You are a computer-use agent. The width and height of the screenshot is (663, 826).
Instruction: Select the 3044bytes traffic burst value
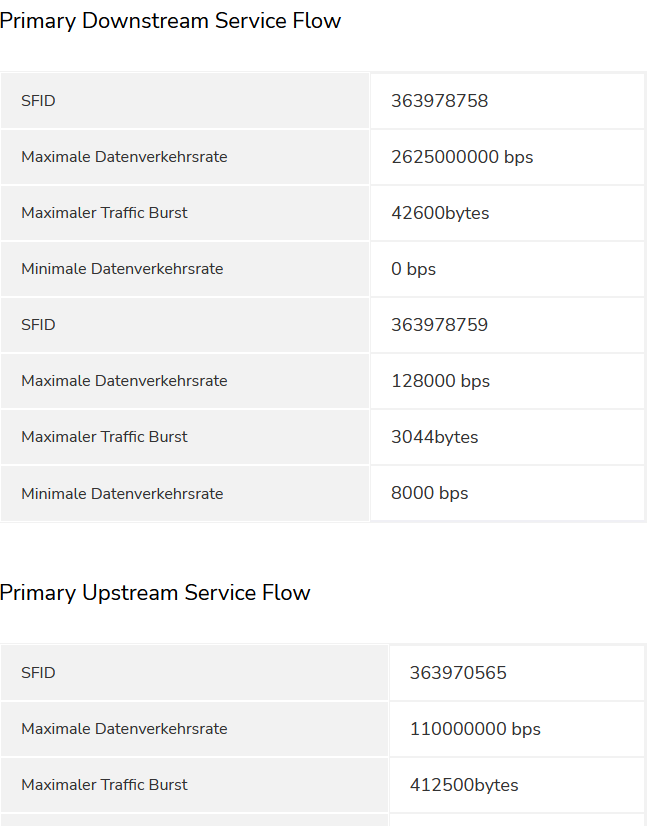[434, 437]
